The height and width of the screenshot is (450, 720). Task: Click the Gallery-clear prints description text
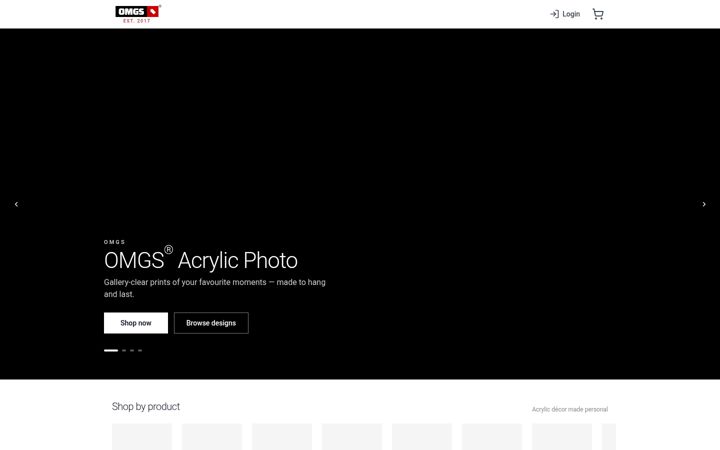tap(214, 288)
